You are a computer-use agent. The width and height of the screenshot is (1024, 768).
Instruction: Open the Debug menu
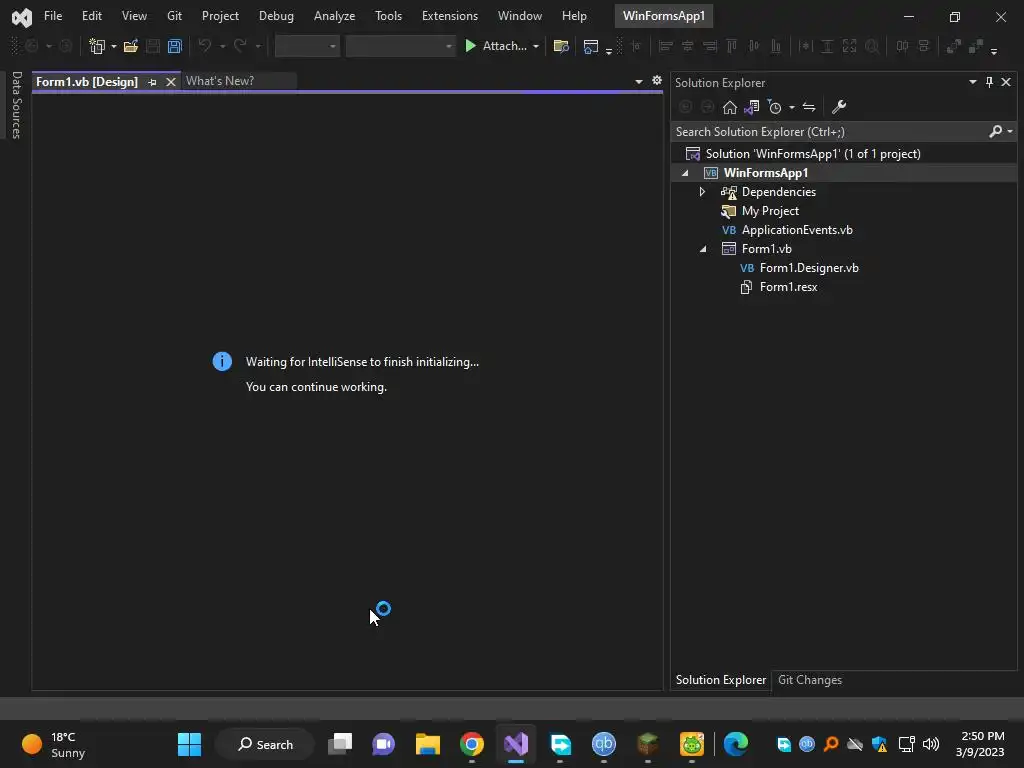click(x=276, y=16)
